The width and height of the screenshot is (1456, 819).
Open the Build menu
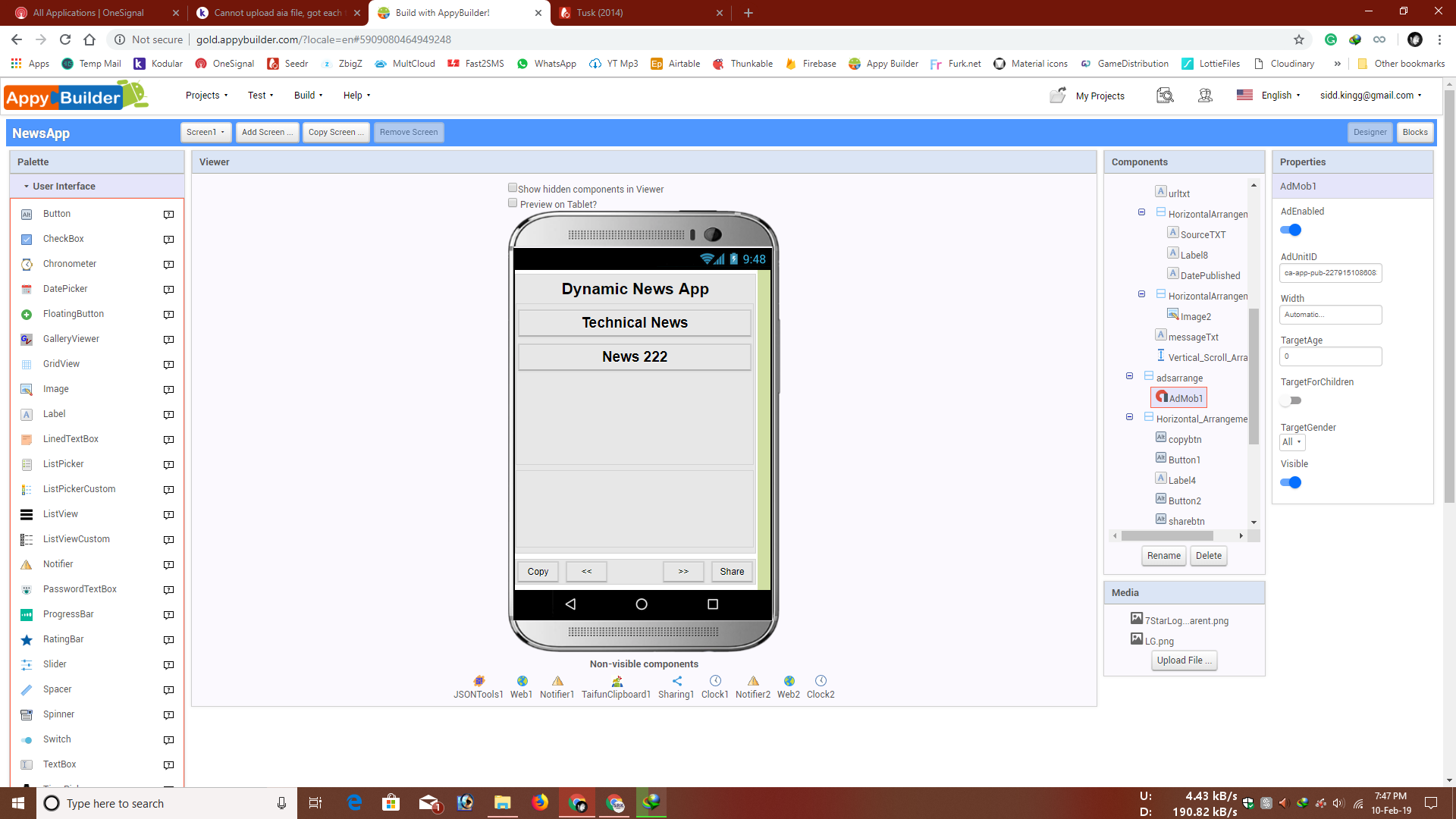point(308,96)
